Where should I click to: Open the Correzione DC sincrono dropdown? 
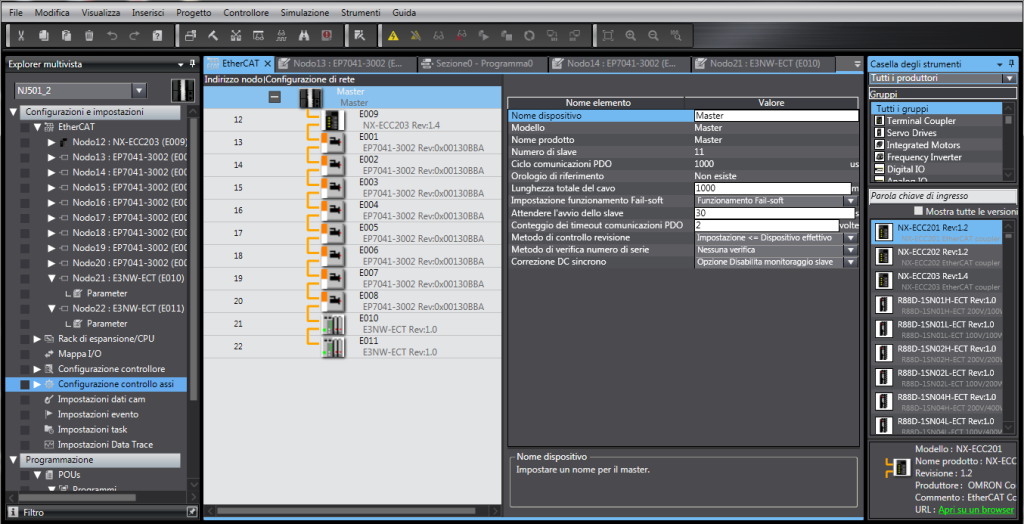(850, 262)
